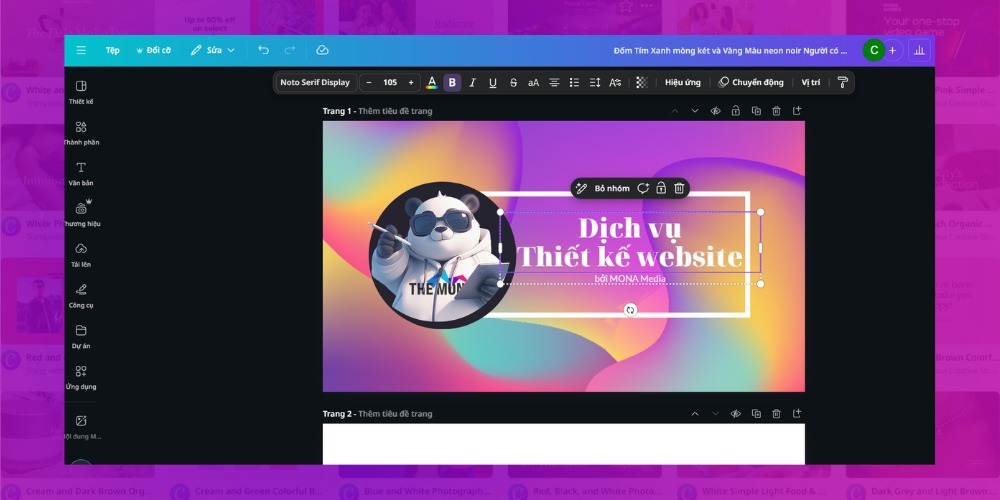1000x500 pixels.
Task: Decrease the font size with minus
Action: [369, 82]
